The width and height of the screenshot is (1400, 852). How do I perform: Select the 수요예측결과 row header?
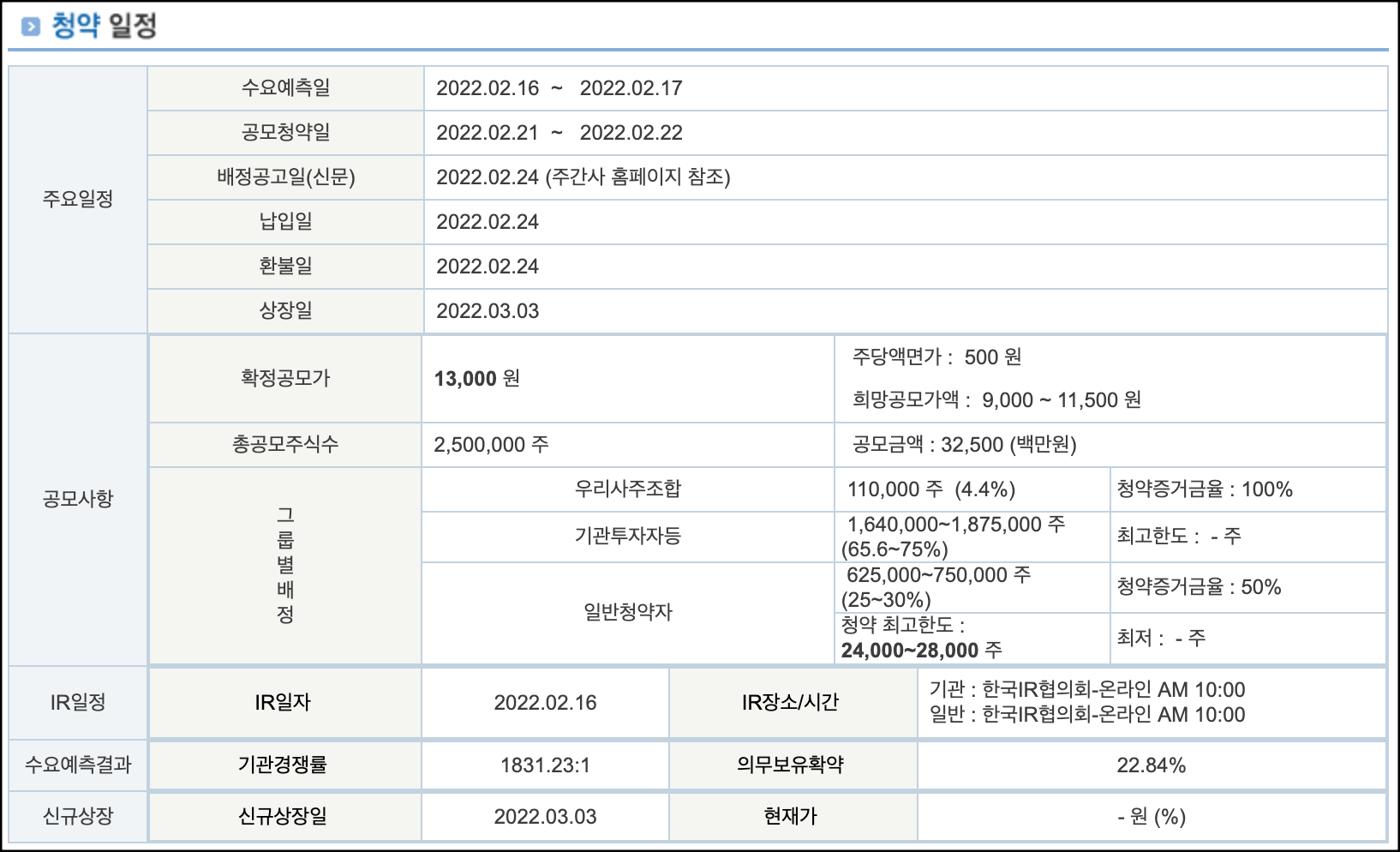pyautogui.click(x=78, y=765)
